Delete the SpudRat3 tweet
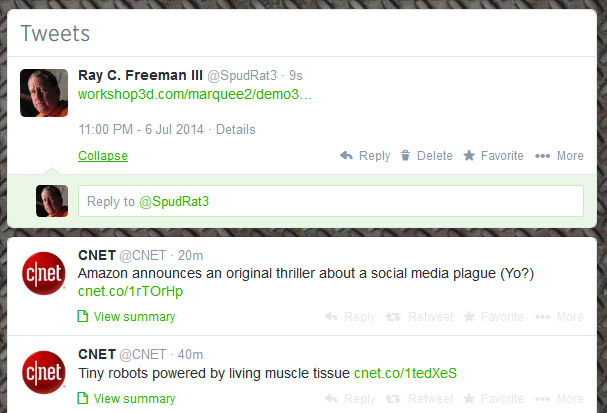This screenshot has height=413, width=607. (x=426, y=156)
